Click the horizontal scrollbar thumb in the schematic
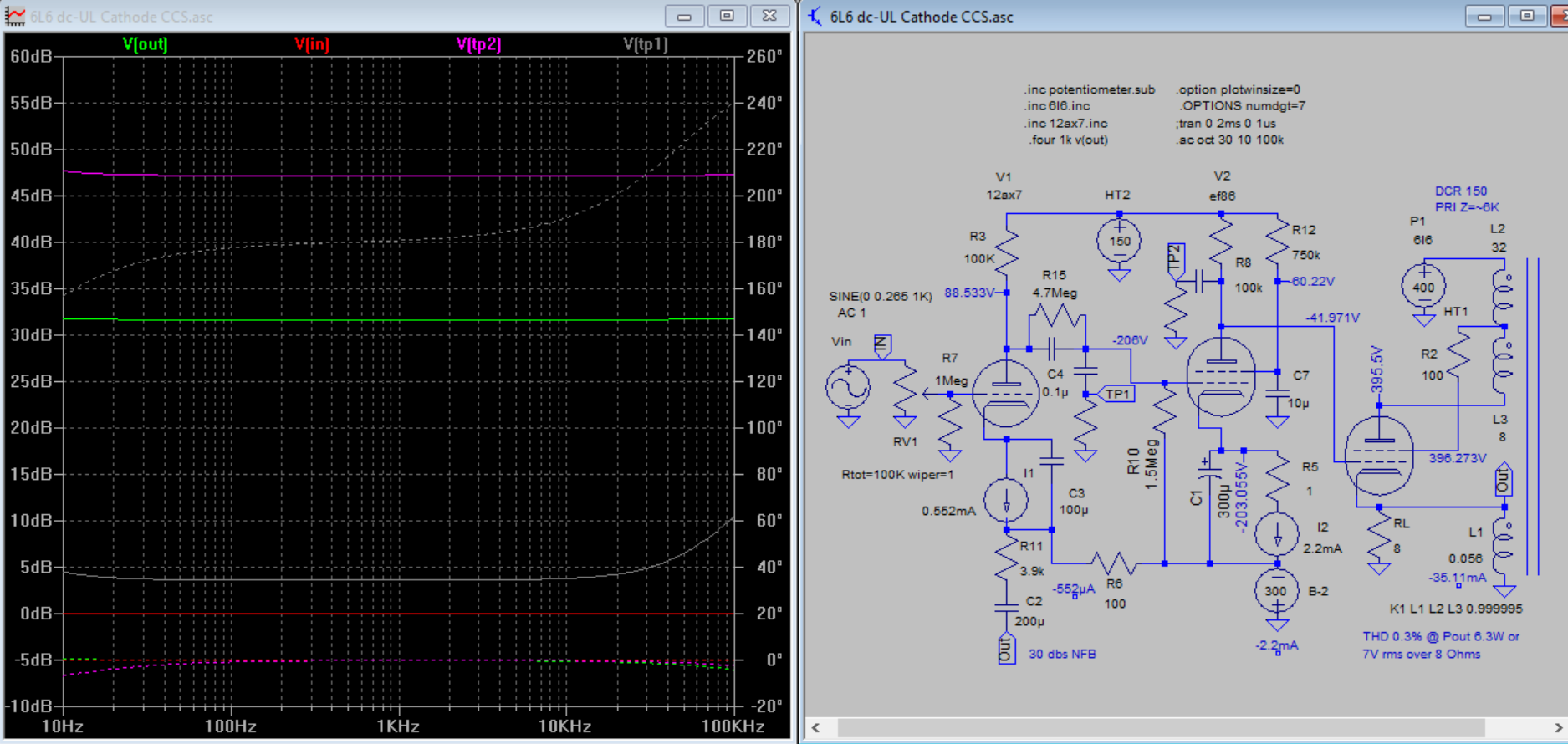Viewport: 1568px width, 744px height. point(1161,727)
